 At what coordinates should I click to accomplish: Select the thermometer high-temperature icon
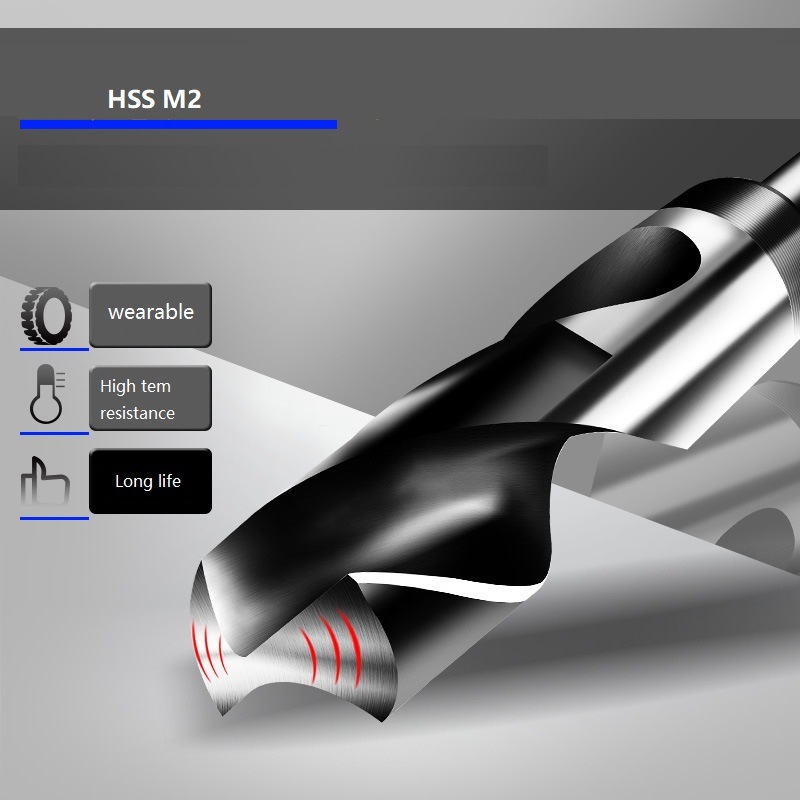coord(45,398)
